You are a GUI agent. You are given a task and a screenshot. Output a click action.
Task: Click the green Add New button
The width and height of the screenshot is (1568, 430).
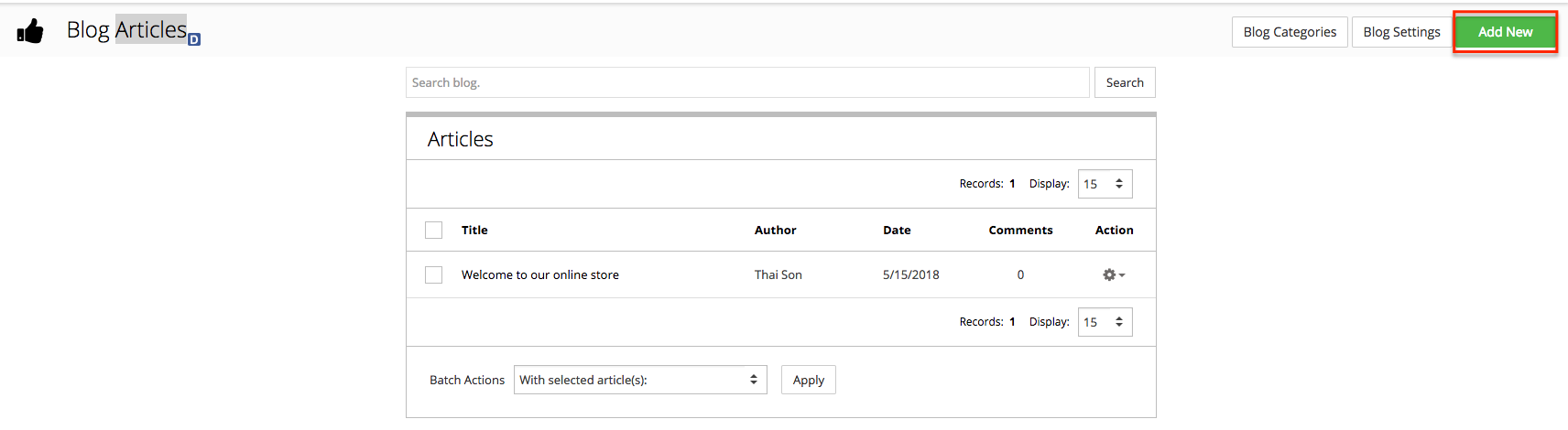[x=1505, y=32]
